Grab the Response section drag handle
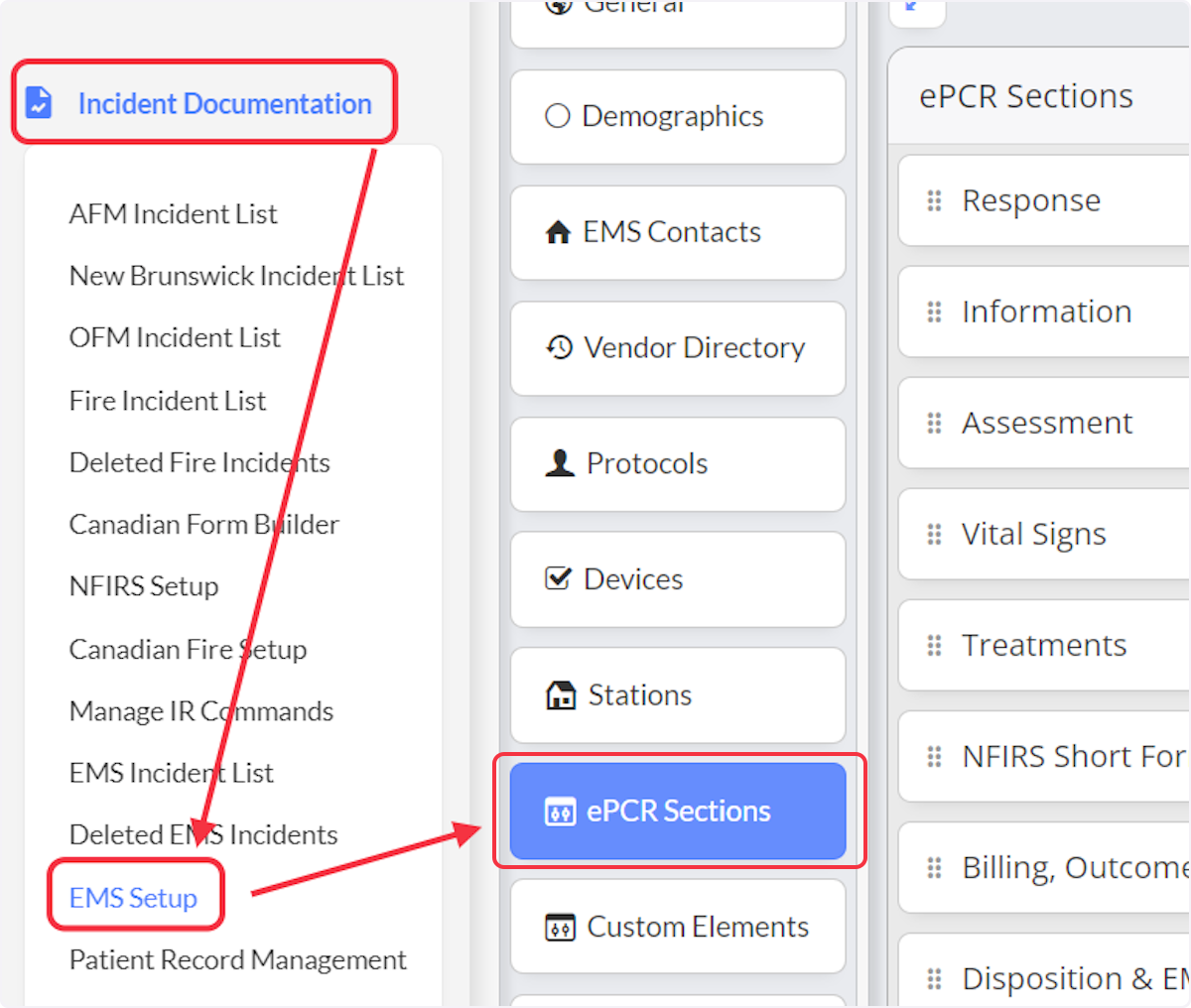 point(934,200)
